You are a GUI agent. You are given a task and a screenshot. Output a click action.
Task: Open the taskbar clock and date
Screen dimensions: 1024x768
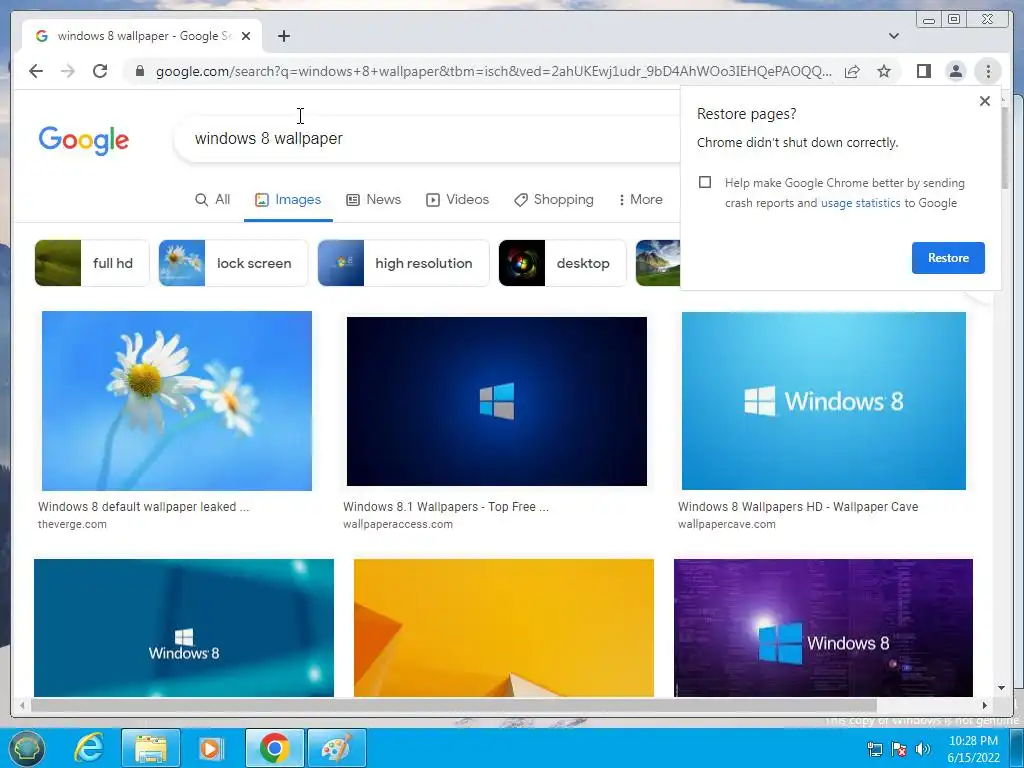pos(973,749)
